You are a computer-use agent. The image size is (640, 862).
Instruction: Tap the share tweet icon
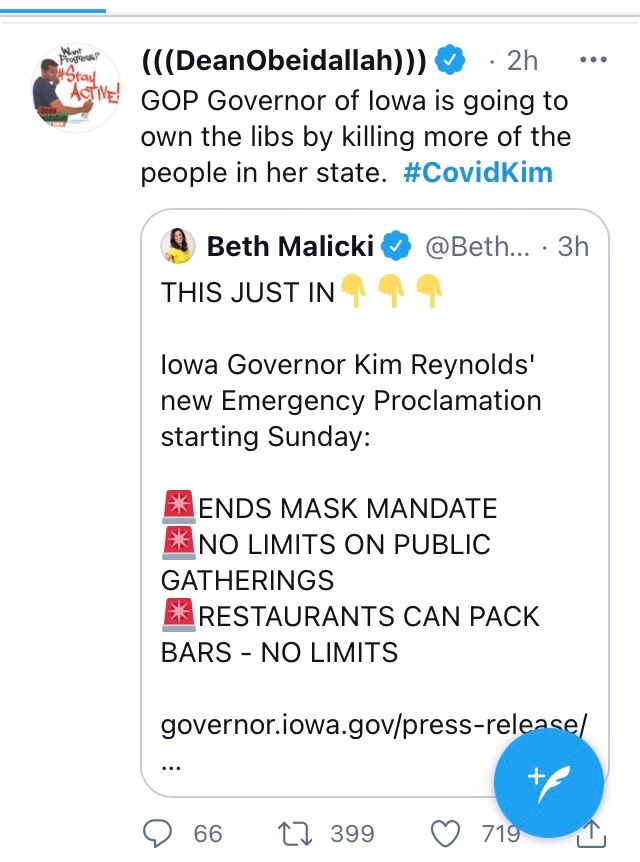(591, 832)
